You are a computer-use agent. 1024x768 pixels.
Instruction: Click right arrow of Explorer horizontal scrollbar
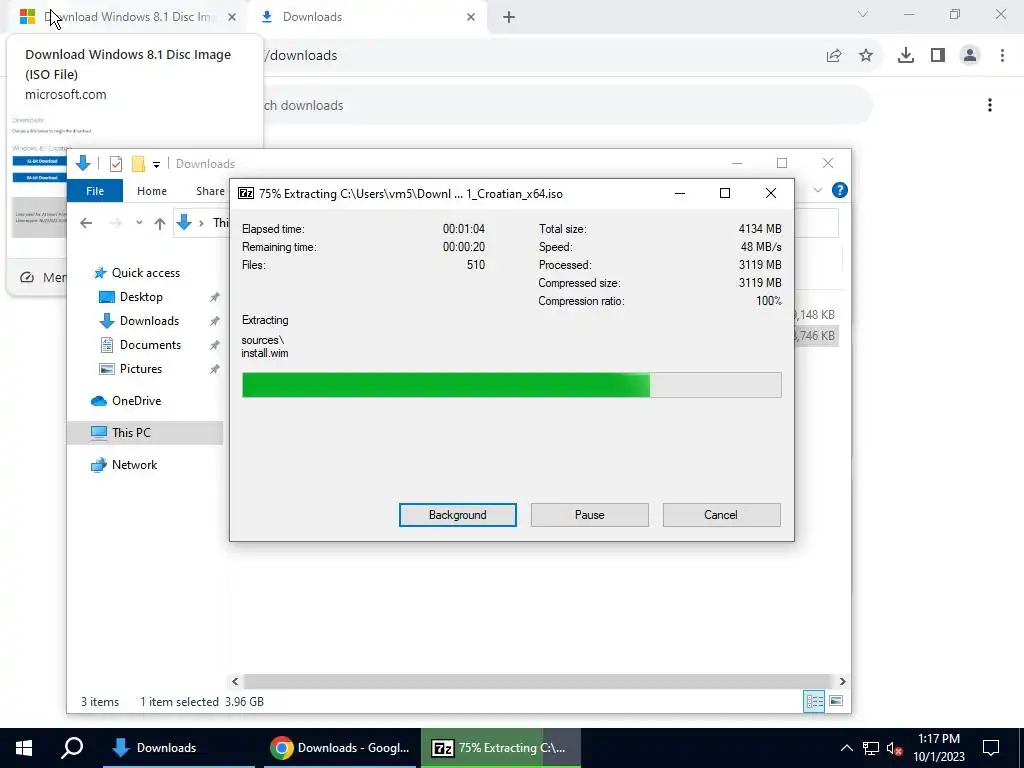pyautogui.click(x=842, y=681)
